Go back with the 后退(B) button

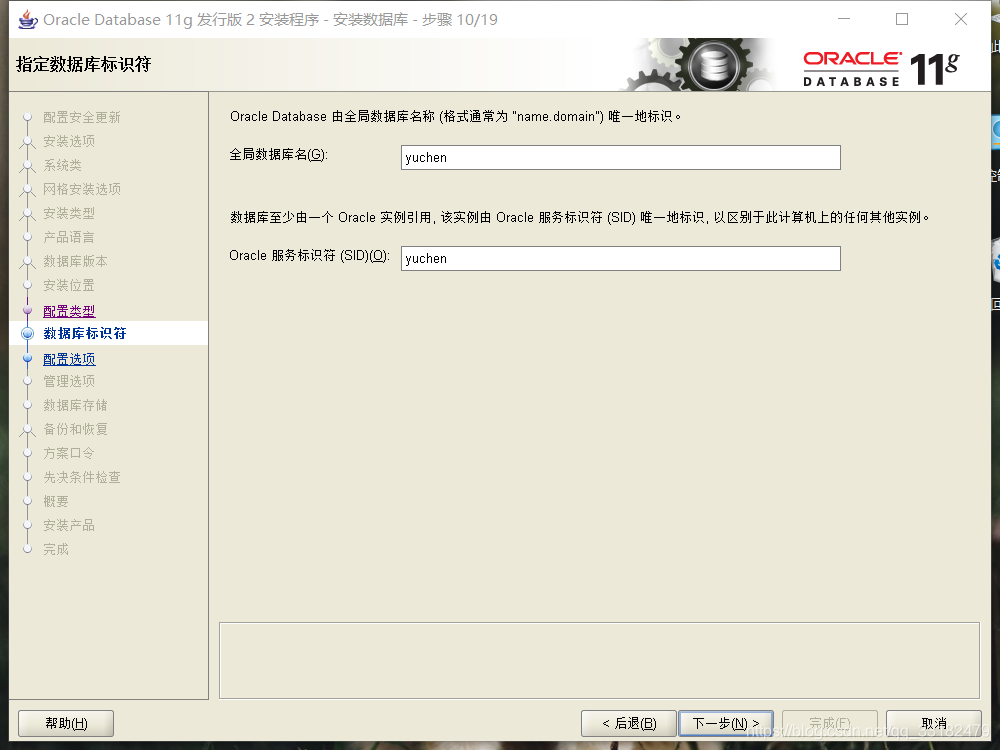[x=629, y=723]
